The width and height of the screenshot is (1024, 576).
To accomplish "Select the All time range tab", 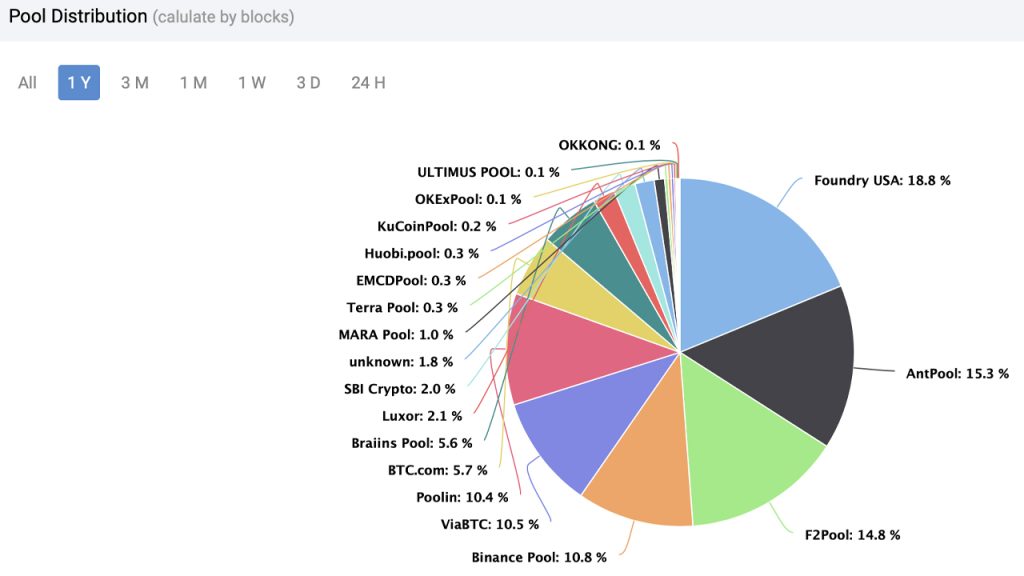I will 27,83.
